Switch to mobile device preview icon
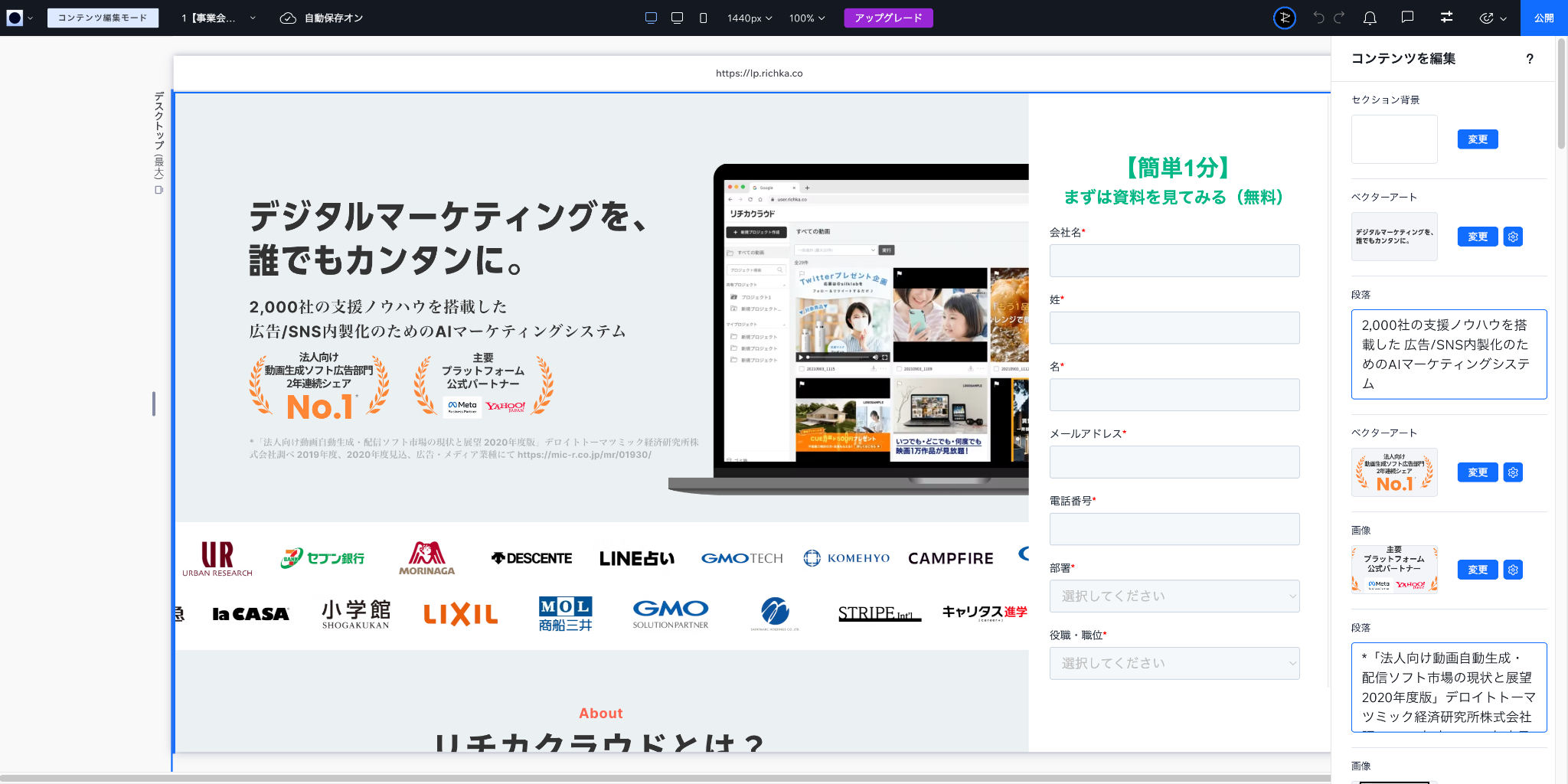Image resolution: width=1568 pixels, height=784 pixels. coord(703,18)
